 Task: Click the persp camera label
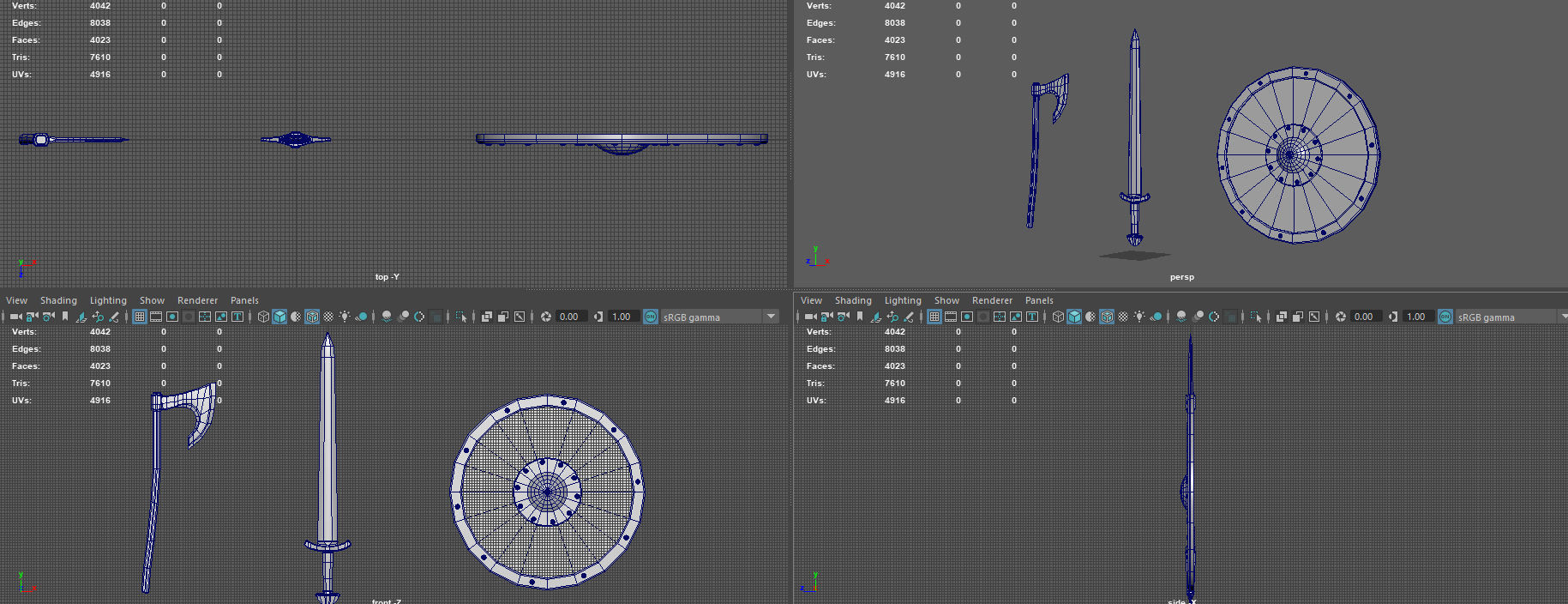click(1181, 277)
